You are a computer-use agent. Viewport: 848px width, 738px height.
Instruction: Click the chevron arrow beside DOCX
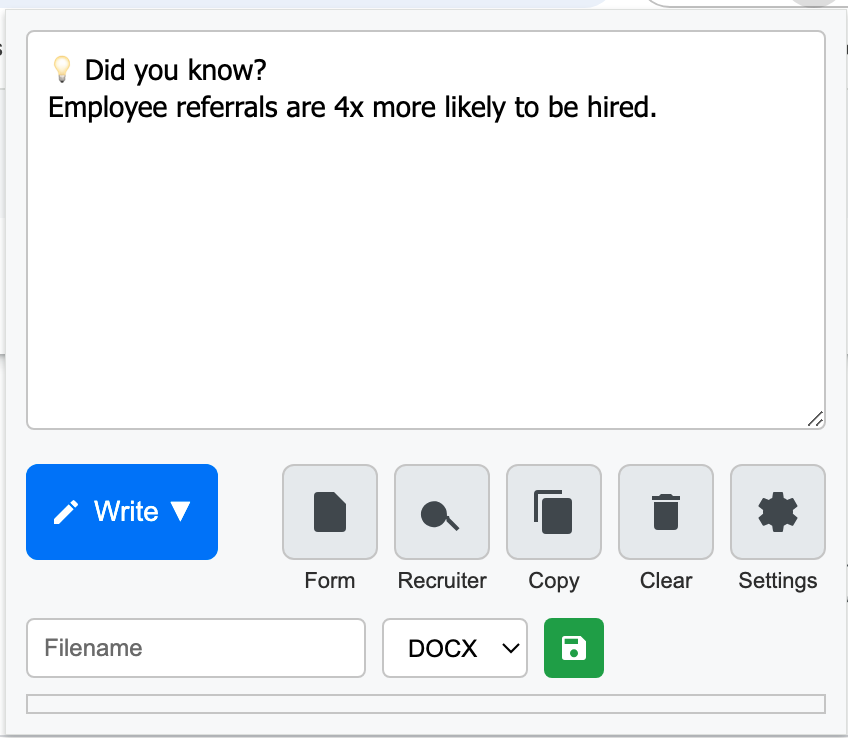(510, 648)
